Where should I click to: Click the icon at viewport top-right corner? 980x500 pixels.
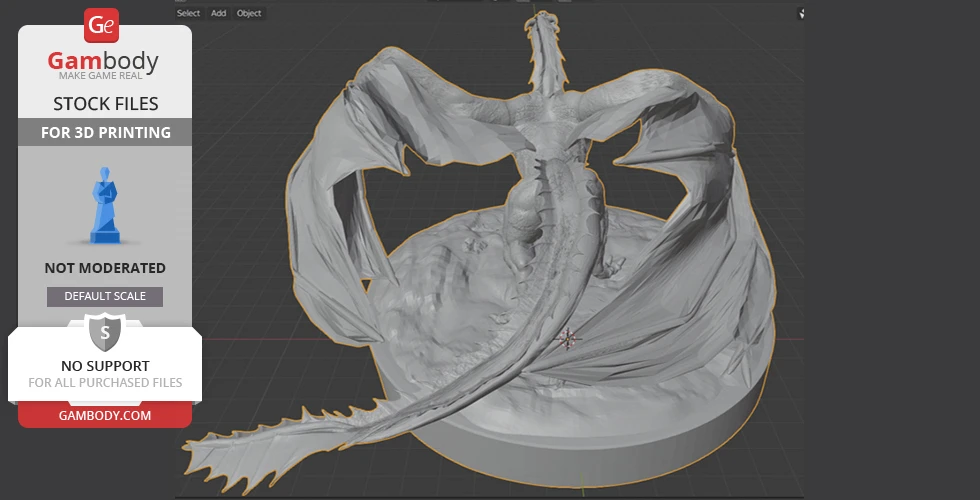800,14
